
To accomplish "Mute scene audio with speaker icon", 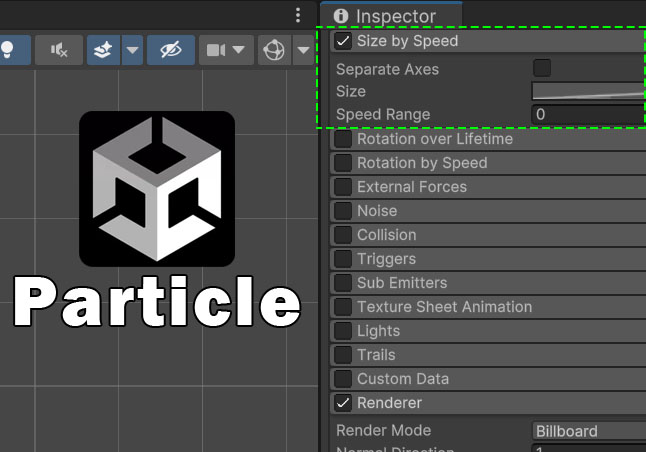I will pyautogui.click(x=58, y=50).
